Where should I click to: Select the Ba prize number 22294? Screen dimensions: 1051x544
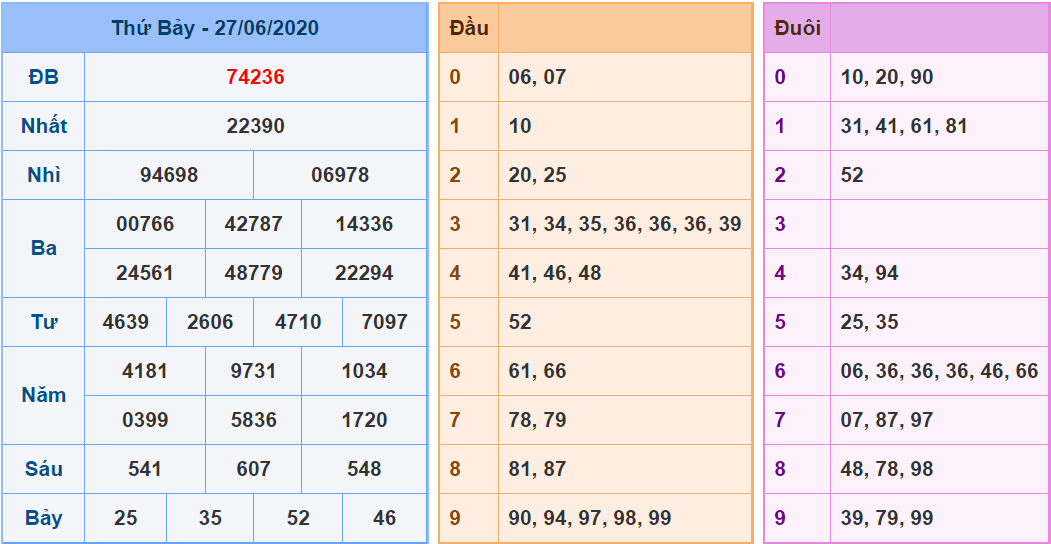[364, 273]
